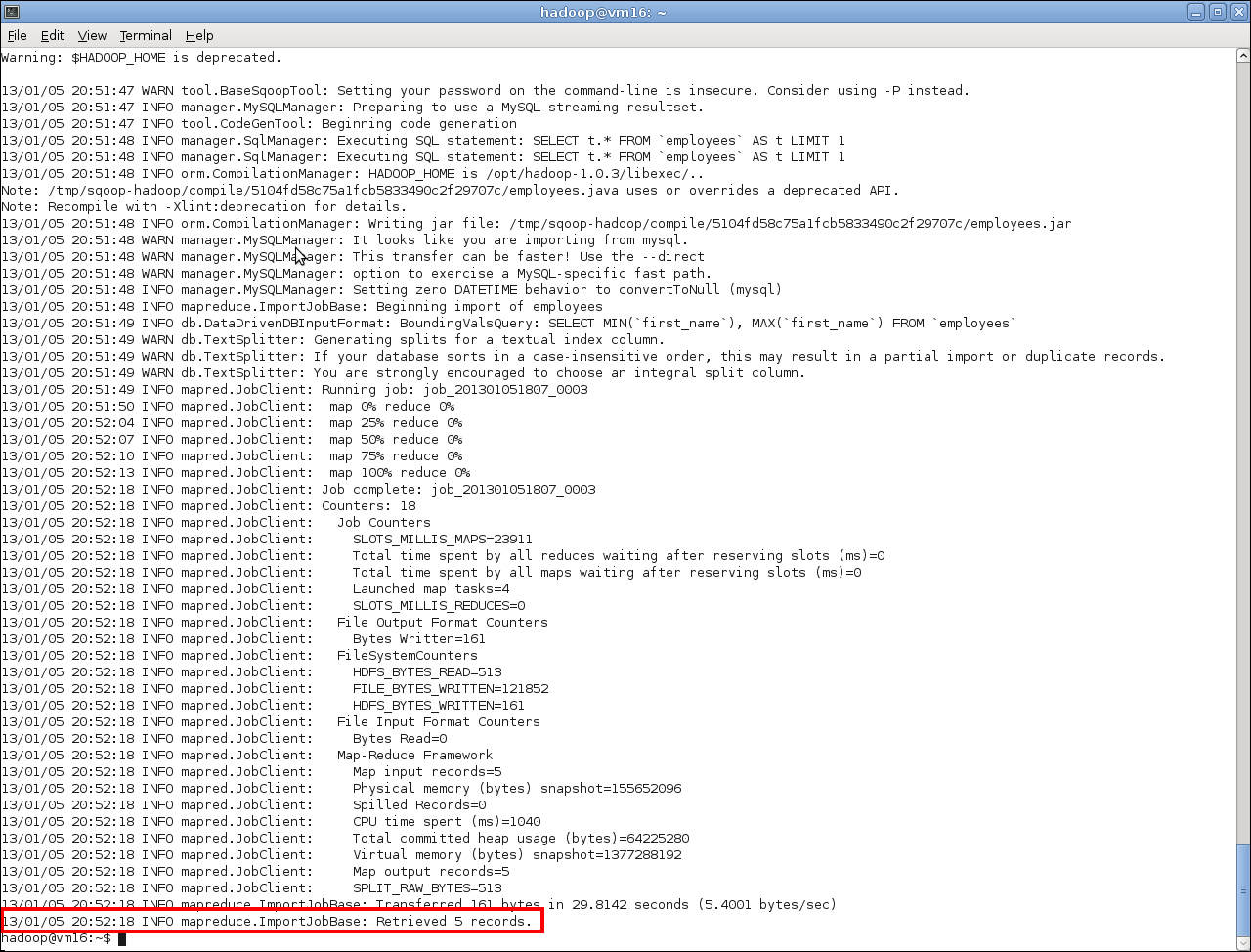Click 'Virtual memory (bytes) snapshot=1377288192' line

click(341, 855)
